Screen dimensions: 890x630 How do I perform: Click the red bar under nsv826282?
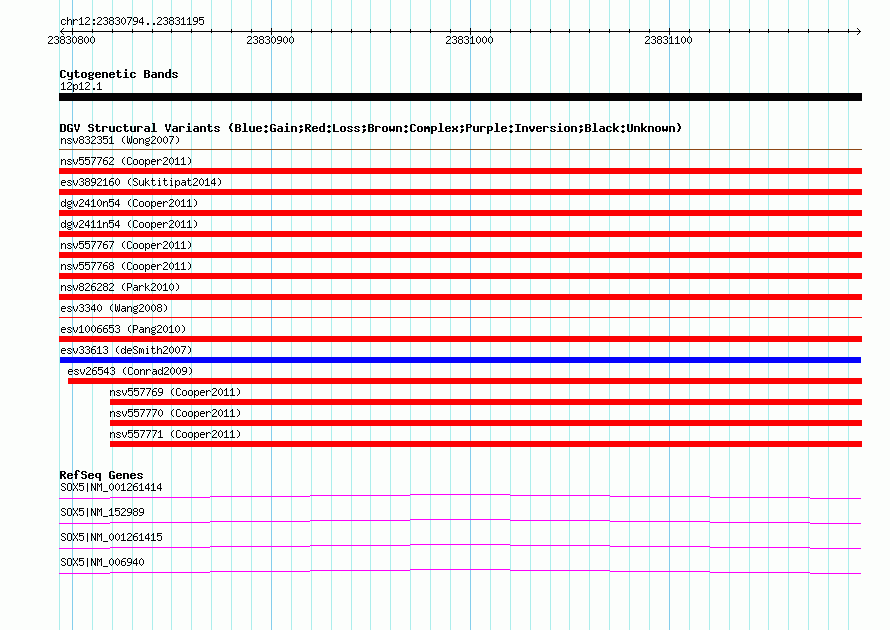(x=460, y=297)
